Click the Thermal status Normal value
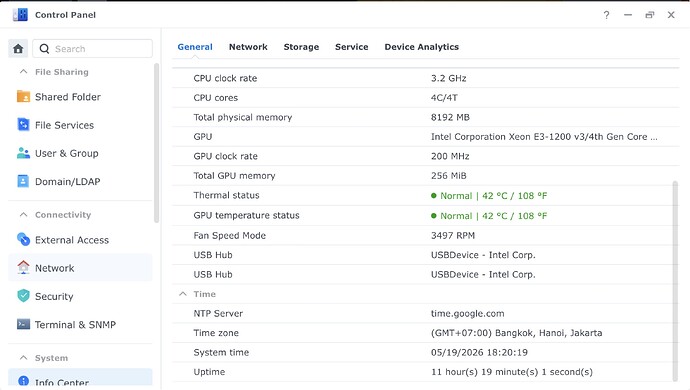 489,195
